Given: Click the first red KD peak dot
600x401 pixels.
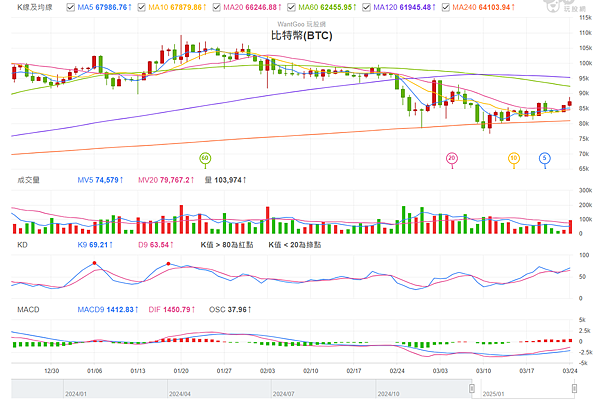Looking at the screenshot, I should (94, 263).
